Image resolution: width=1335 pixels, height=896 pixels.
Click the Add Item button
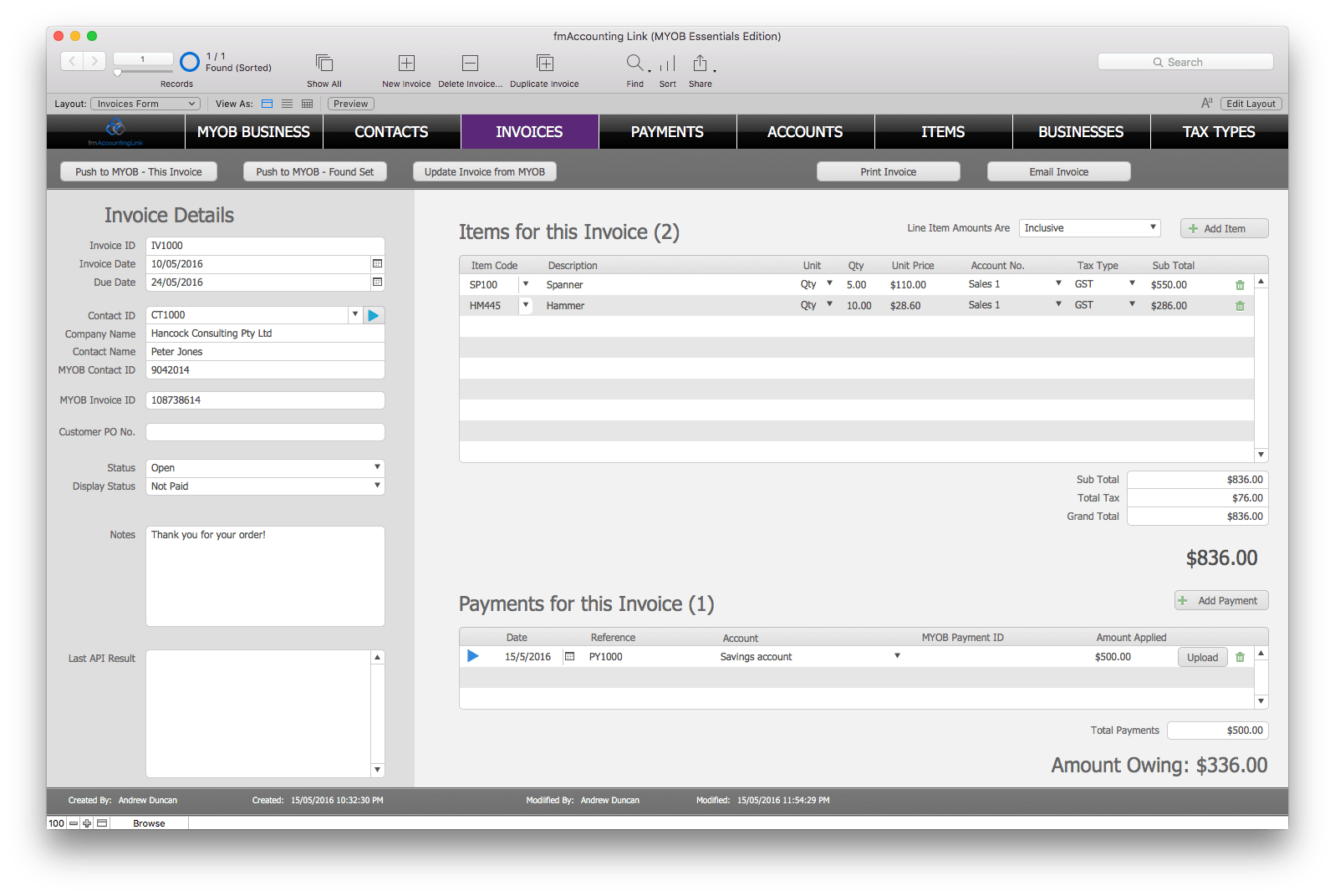tap(1225, 228)
